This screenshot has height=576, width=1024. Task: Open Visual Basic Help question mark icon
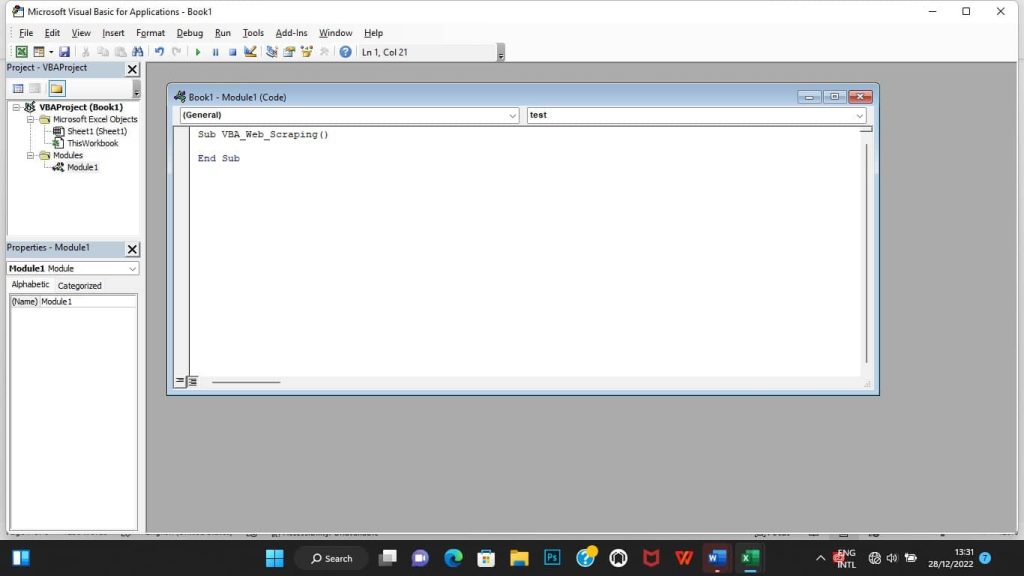tap(345, 52)
